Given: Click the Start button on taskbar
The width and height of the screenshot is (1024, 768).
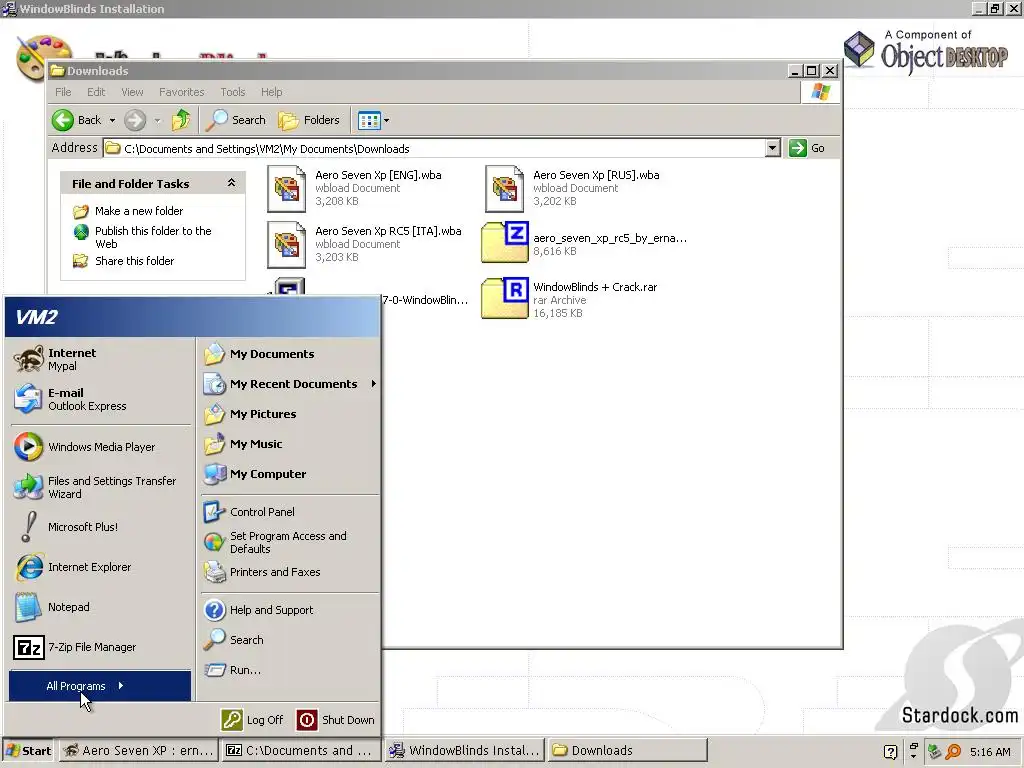Looking at the screenshot, I should [29, 751].
